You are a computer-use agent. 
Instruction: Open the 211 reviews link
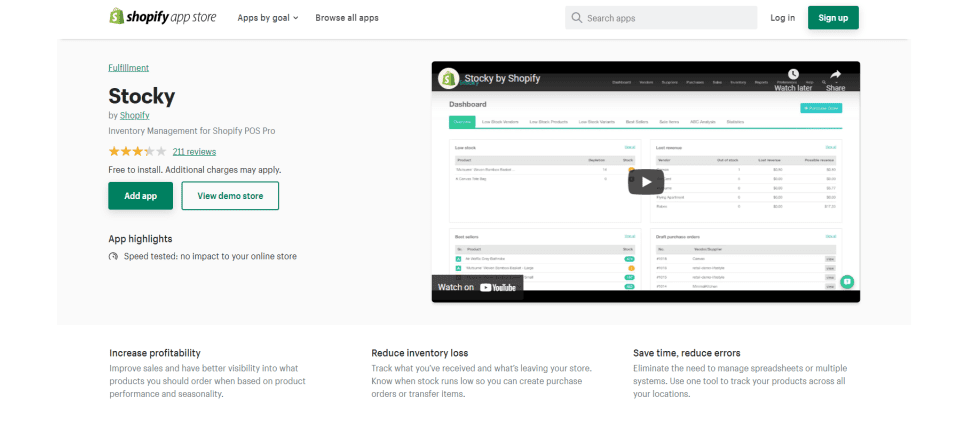click(x=194, y=151)
